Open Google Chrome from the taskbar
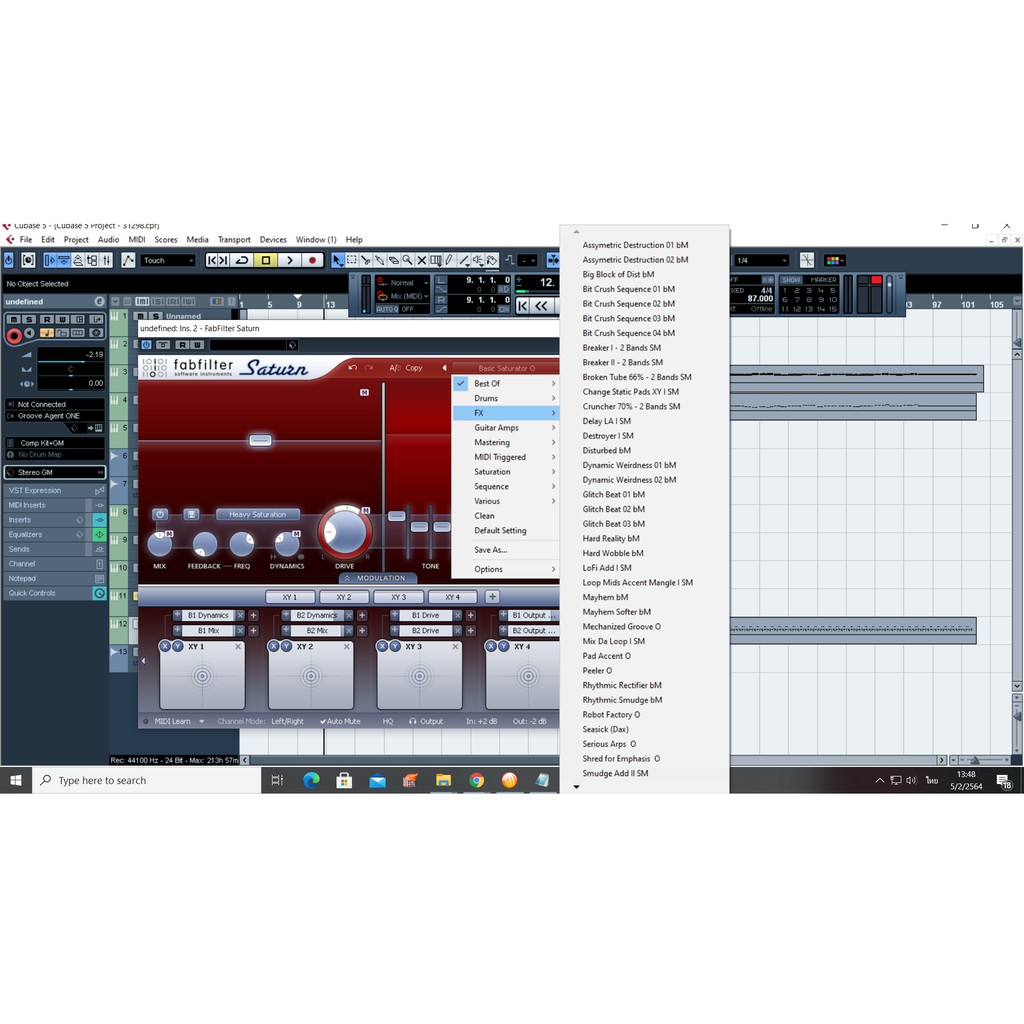Screen dimensions: 1024x1024 pos(476,780)
